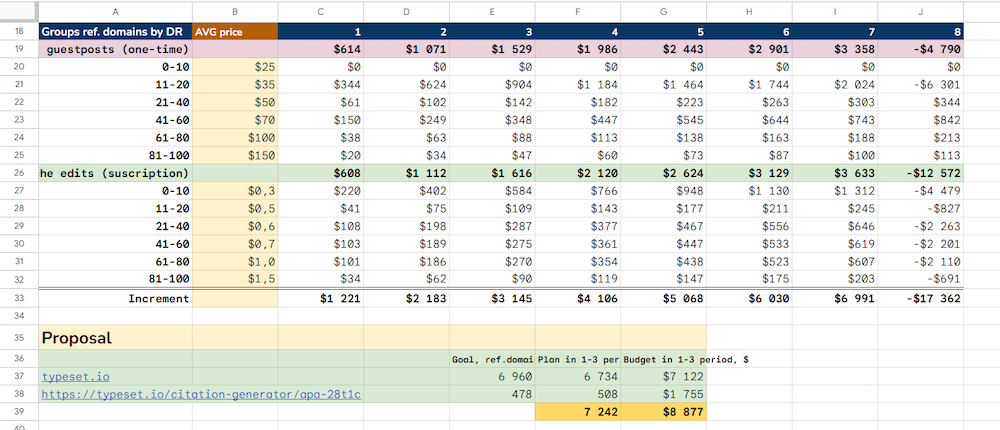The image size is (1000, 430).
Task: Click the highlighted $8 877 budget total
Action: (664, 412)
